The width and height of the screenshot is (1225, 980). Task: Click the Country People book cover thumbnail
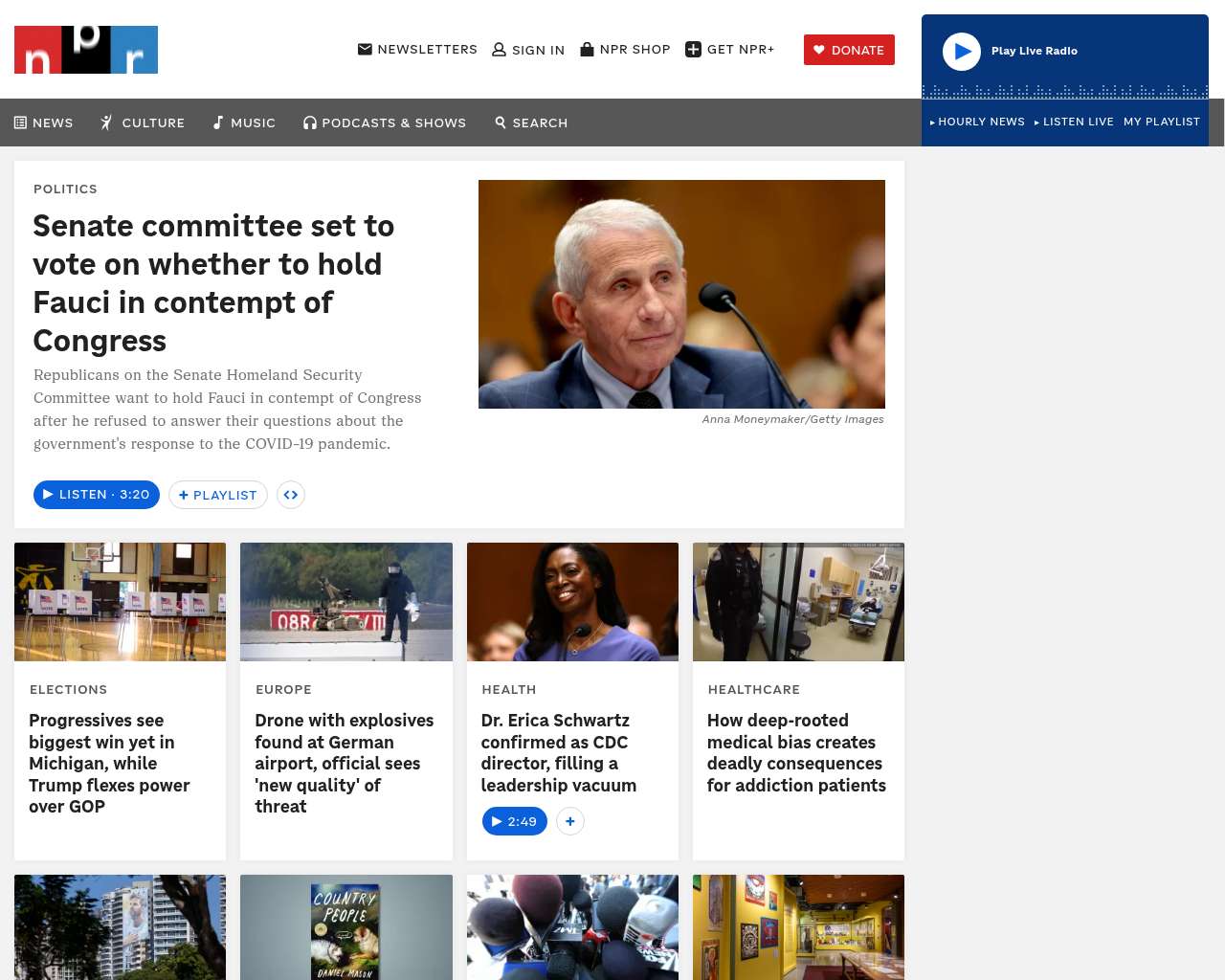pyautogui.click(x=346, y=927)
